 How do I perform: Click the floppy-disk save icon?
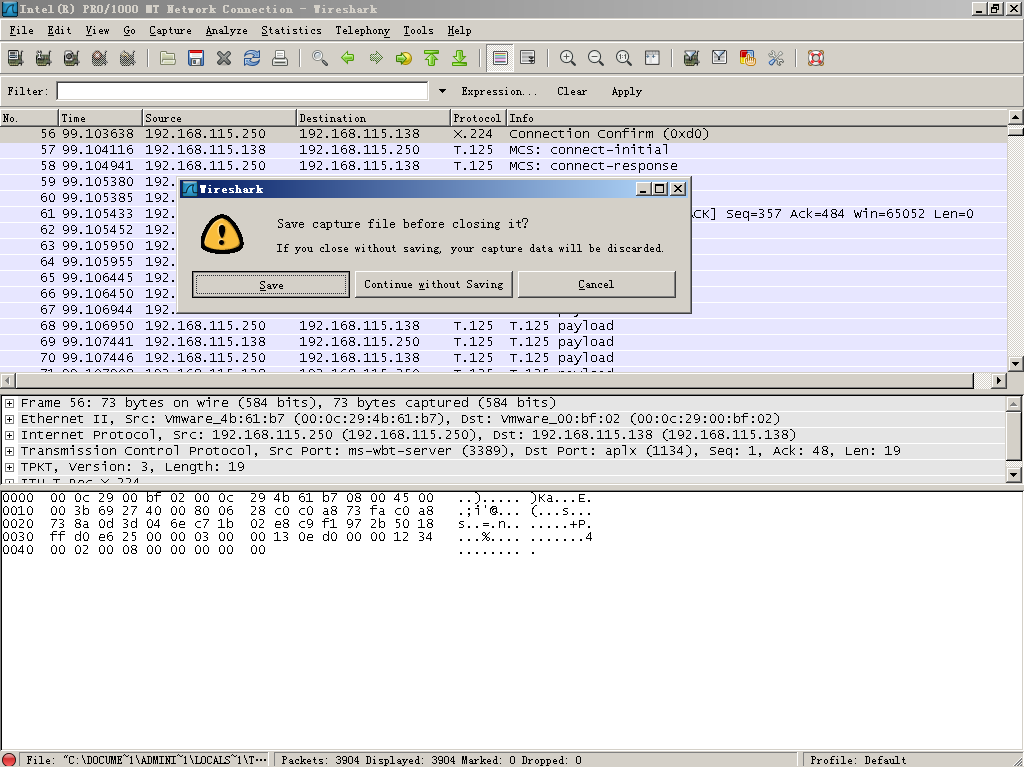click(196, 58)
